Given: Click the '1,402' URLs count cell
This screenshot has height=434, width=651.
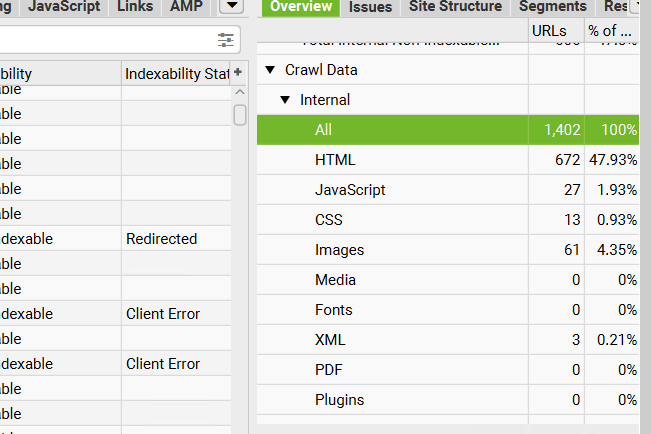Looking at the screenshot, I should click(556, 130).
